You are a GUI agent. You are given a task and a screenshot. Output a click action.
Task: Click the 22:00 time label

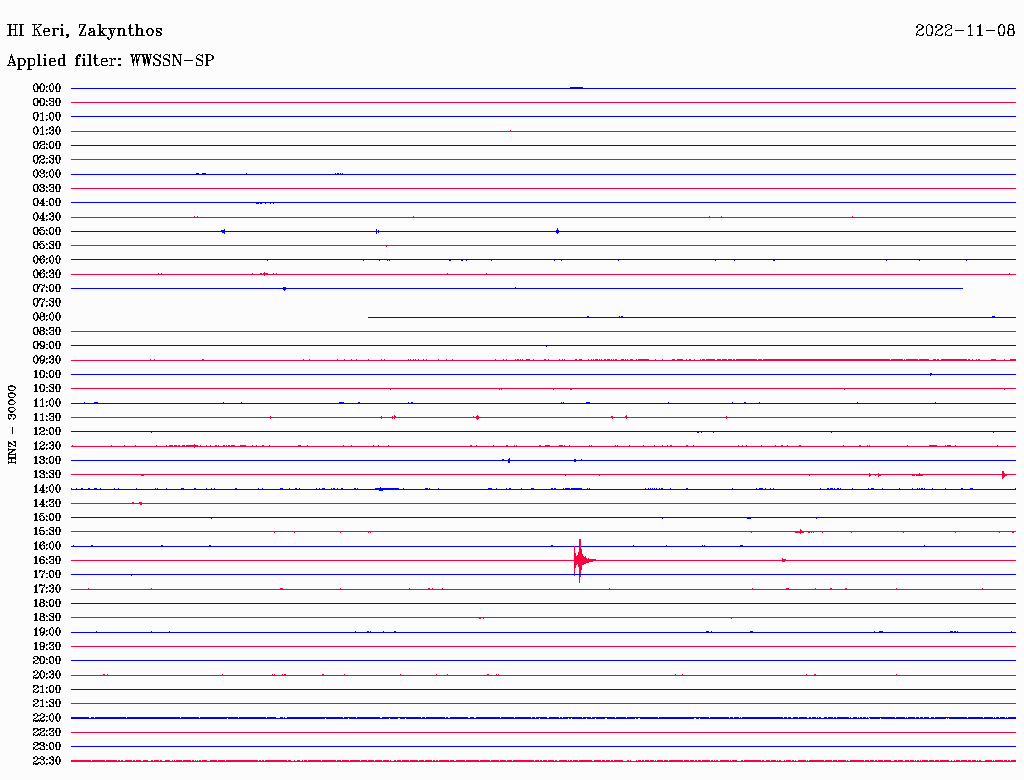coord(47,718)
